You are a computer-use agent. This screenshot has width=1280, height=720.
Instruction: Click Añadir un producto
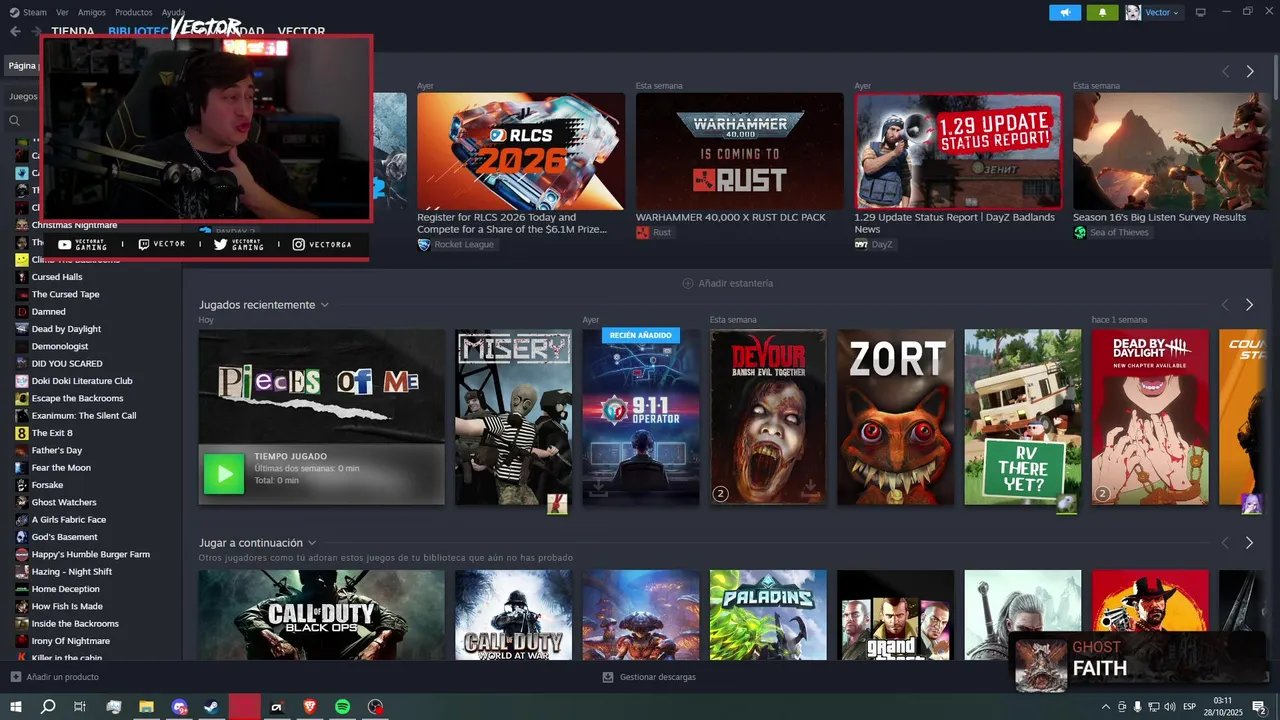coord(55,677)
